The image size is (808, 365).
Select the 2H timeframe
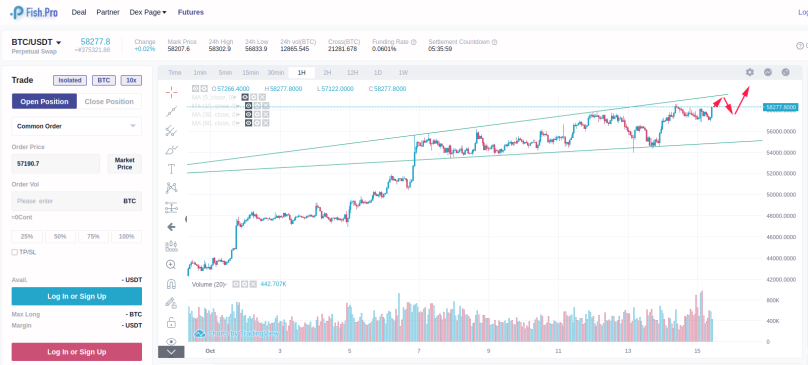click(327, 73)
